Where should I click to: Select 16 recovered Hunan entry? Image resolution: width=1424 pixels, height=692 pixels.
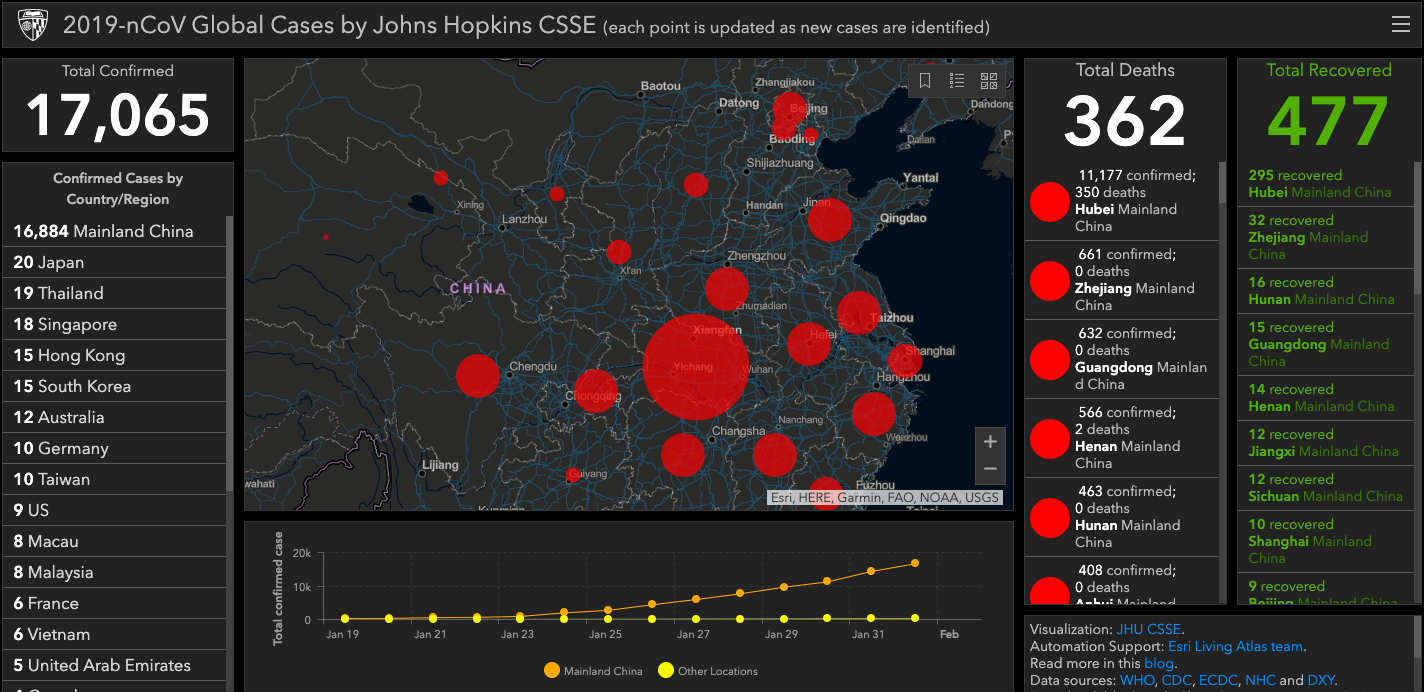1326,291
